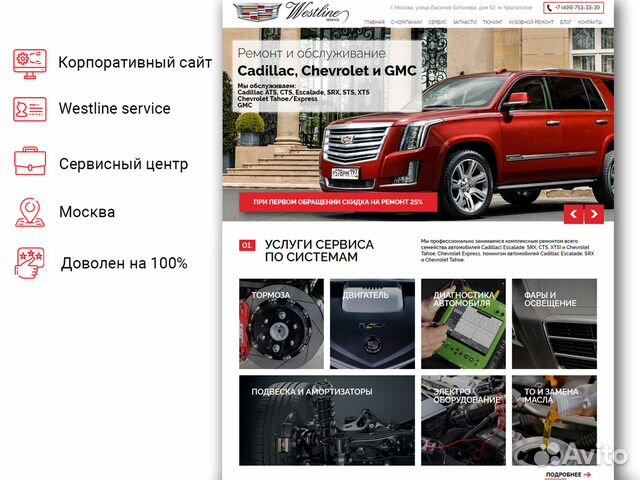Click the address text in the header

(461, 8)
